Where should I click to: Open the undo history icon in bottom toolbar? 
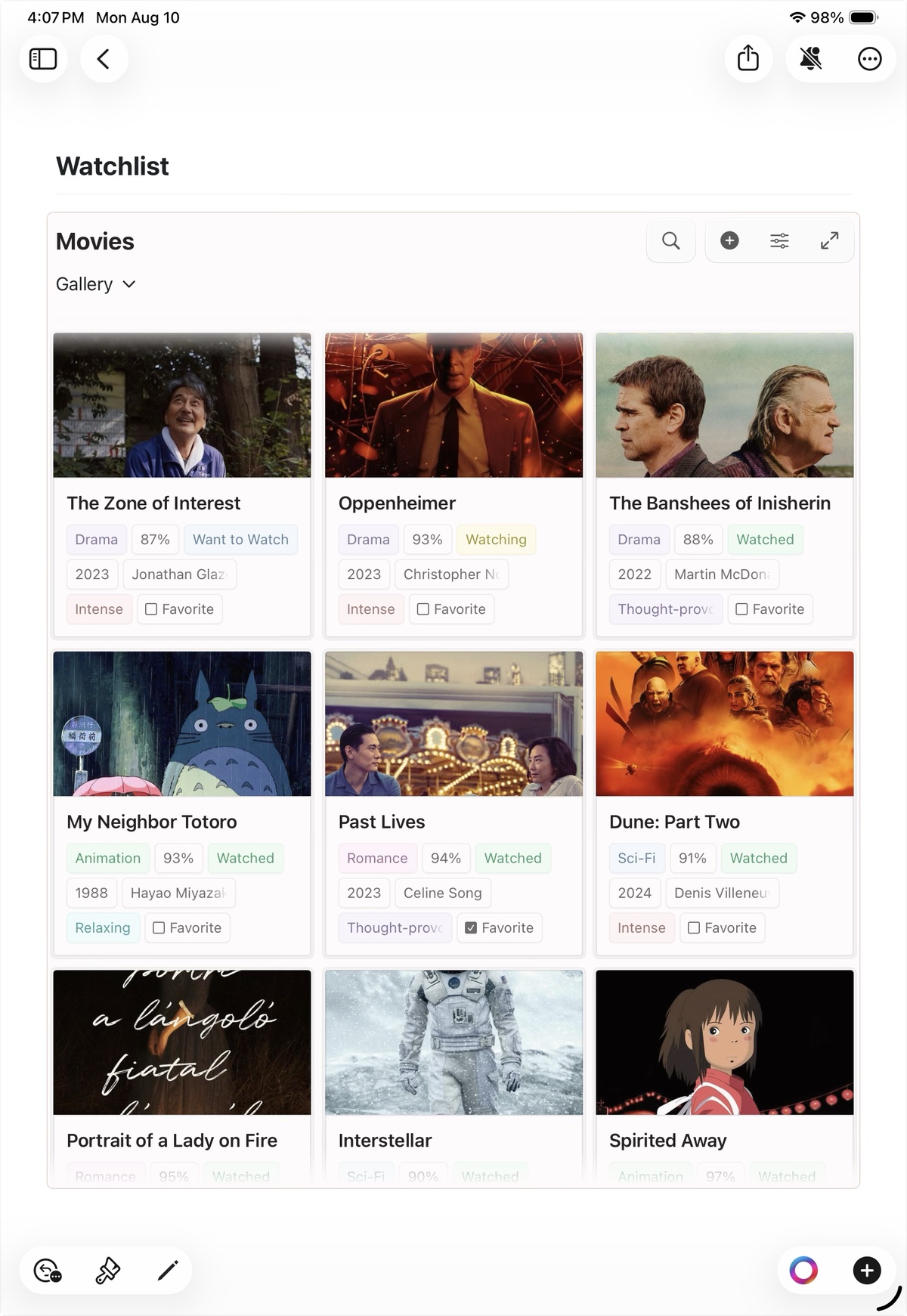coord(48,1271)
